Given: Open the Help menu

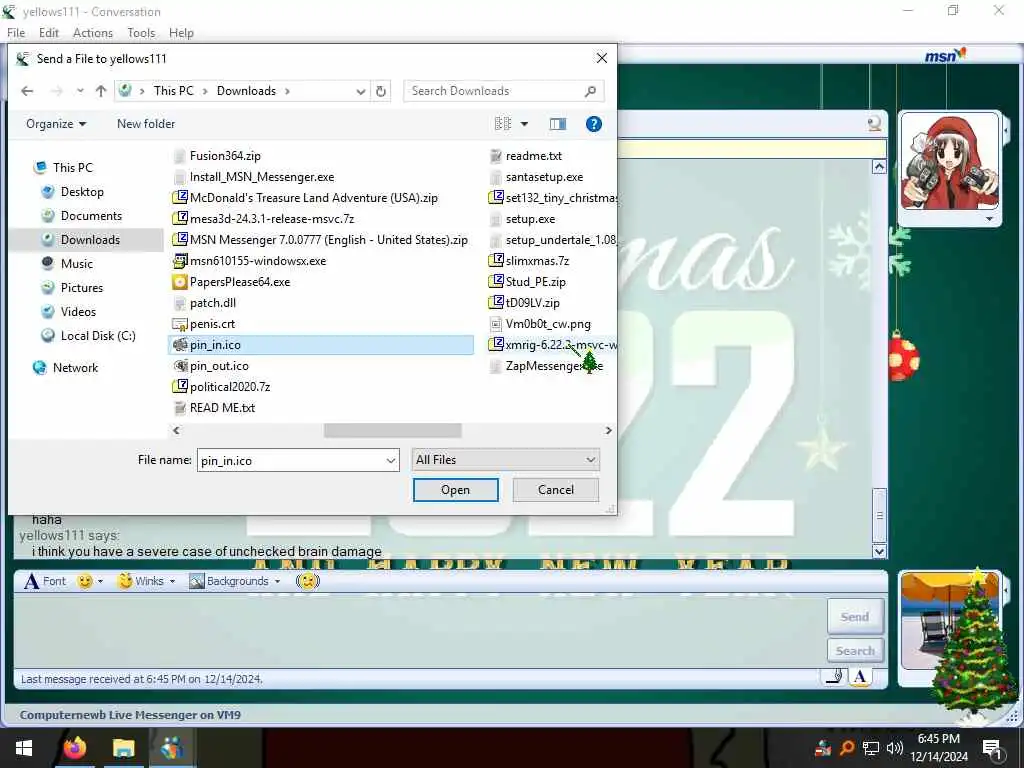Looking at the screenshot, I should pyautogui.click(x=181, y=33).
